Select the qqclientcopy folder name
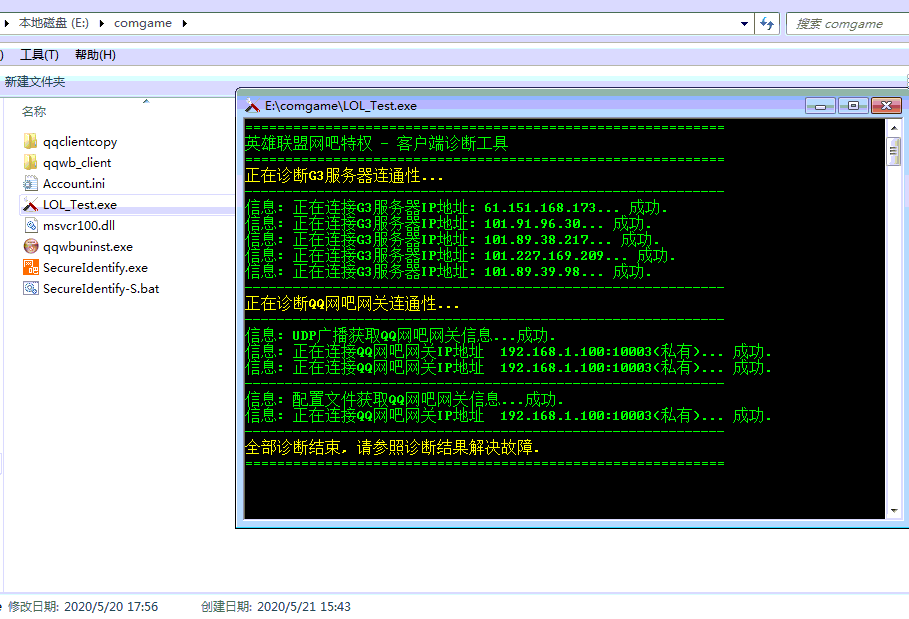This screenshot has height=619, width=909. tap(80, 142)
